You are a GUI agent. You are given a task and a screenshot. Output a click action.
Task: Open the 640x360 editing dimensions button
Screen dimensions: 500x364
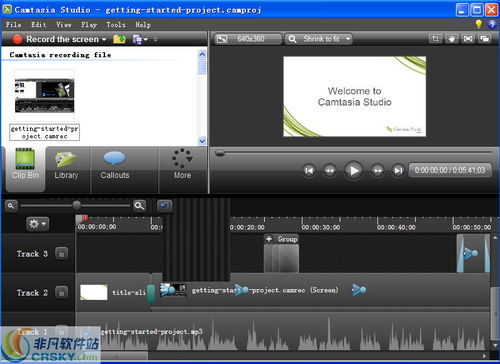248,39
